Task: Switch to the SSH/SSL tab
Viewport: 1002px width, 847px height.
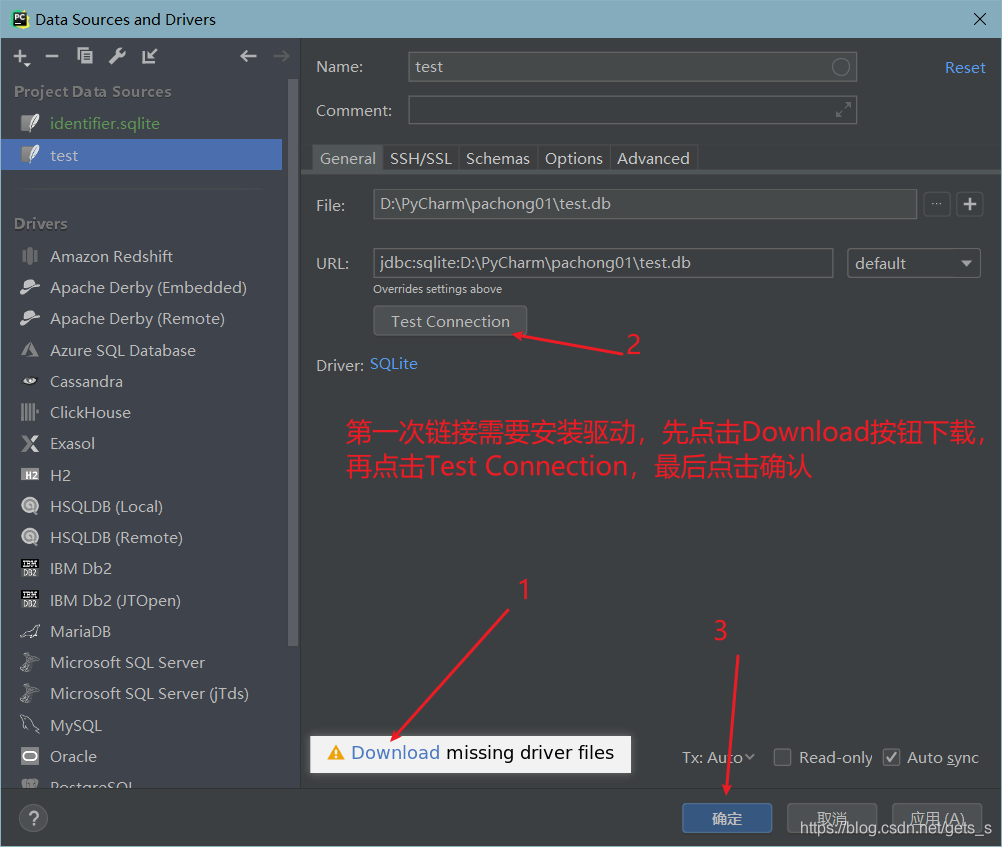Action: click(x=420, y=159)
